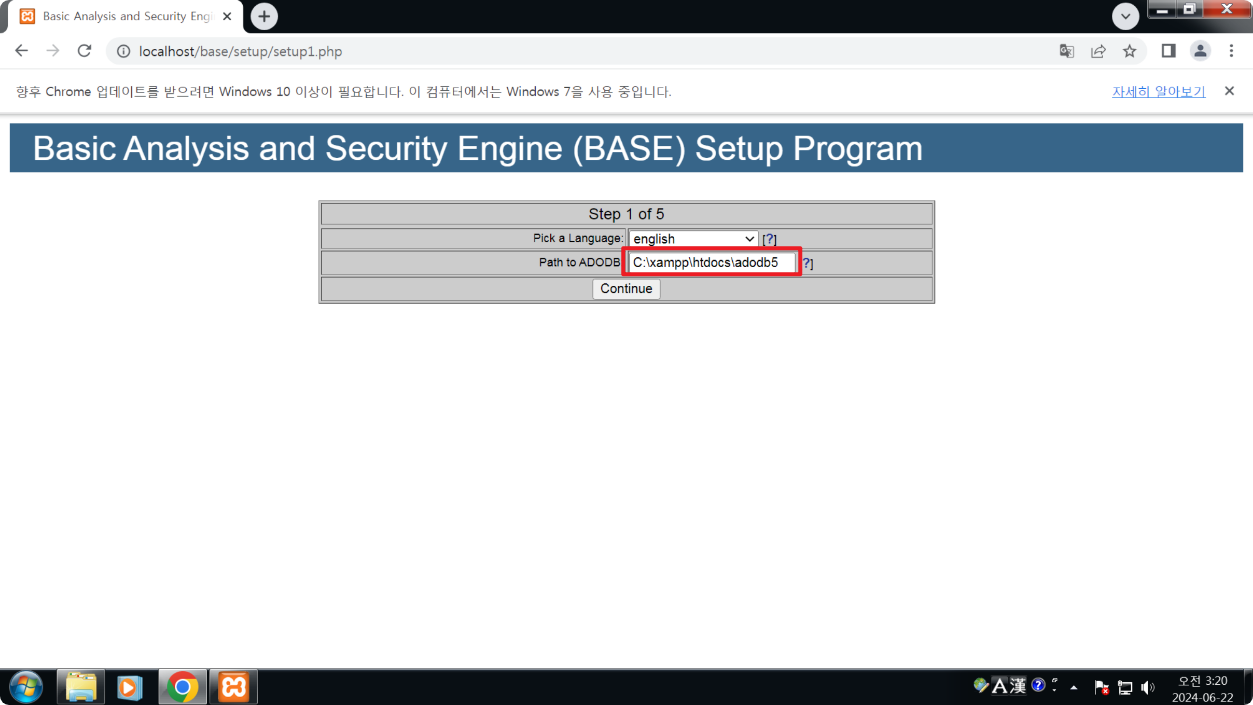The width and height of the screenshot is (1253, 705).
Task: Open the taskbar clock and date
Action: point(1202,688)
